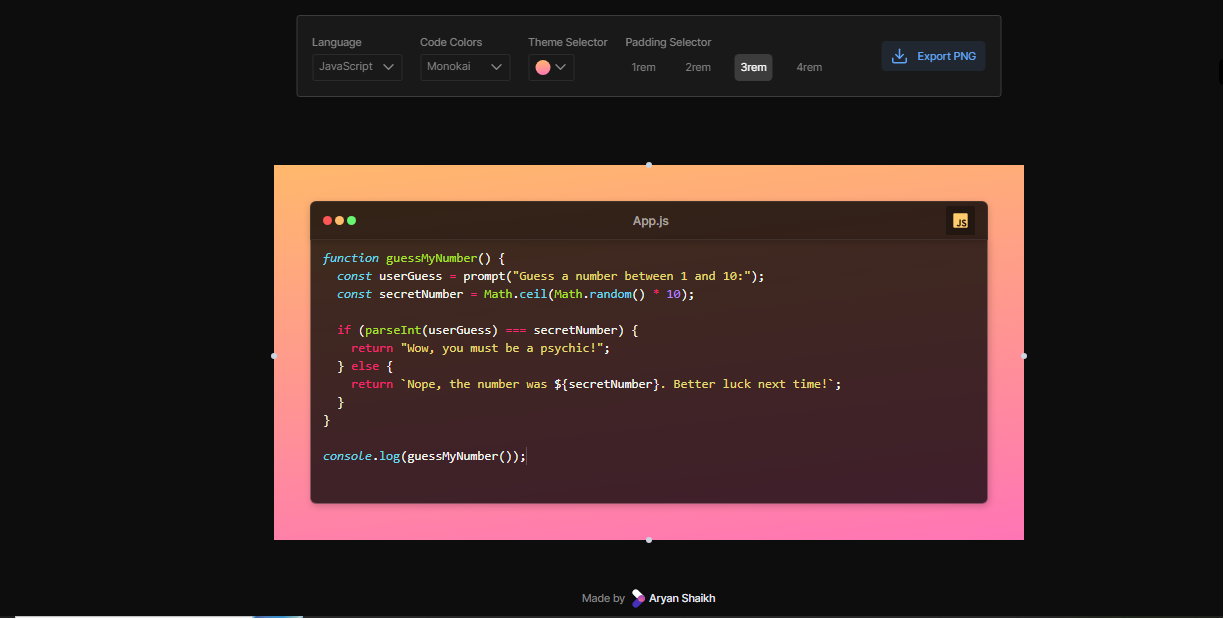Select 2rem padding option

coord(698,67)
